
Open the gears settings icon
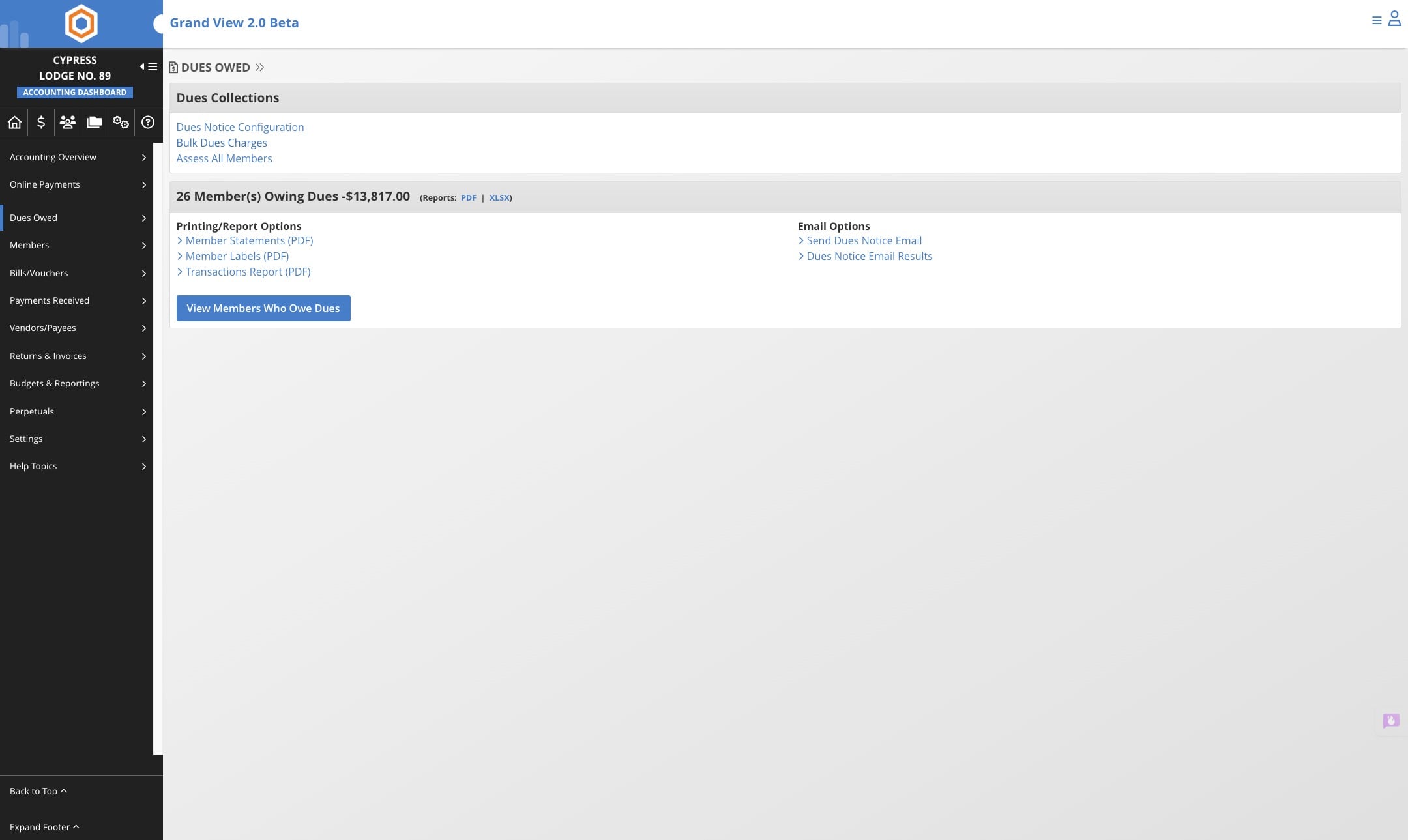tap(121, 123)
